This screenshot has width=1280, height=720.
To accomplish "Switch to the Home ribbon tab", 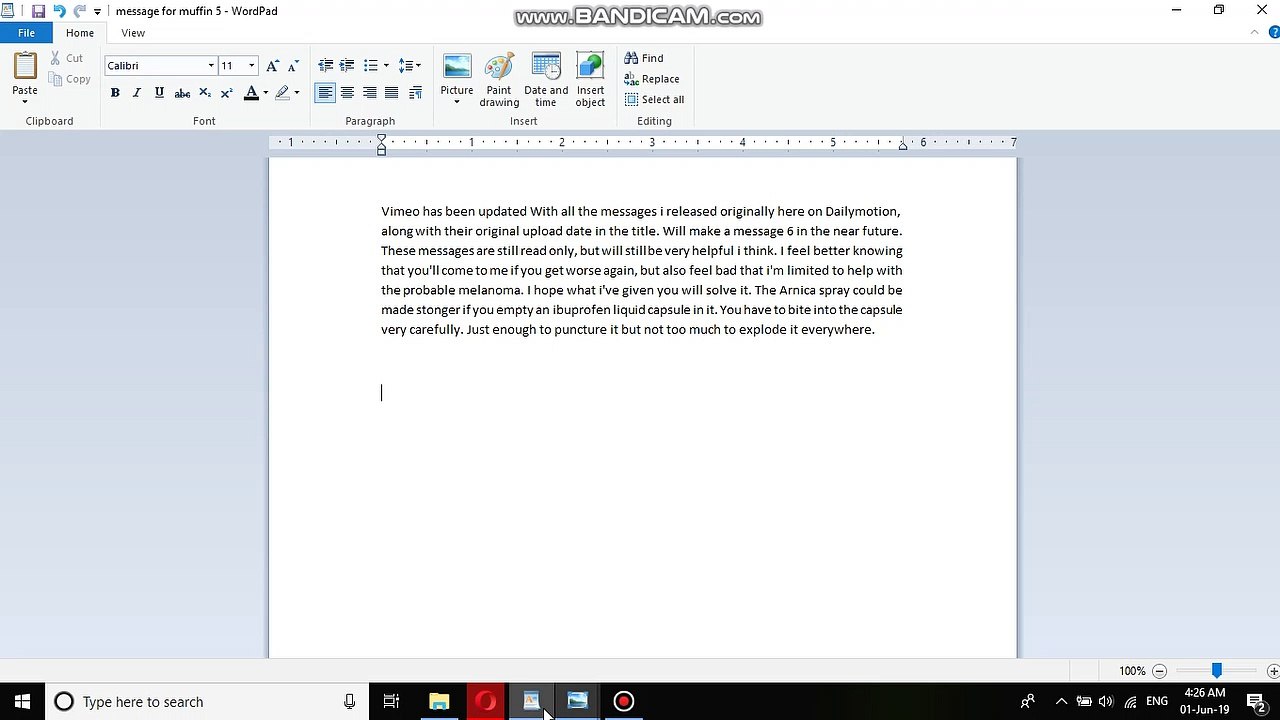I will (x=80, y=33).
